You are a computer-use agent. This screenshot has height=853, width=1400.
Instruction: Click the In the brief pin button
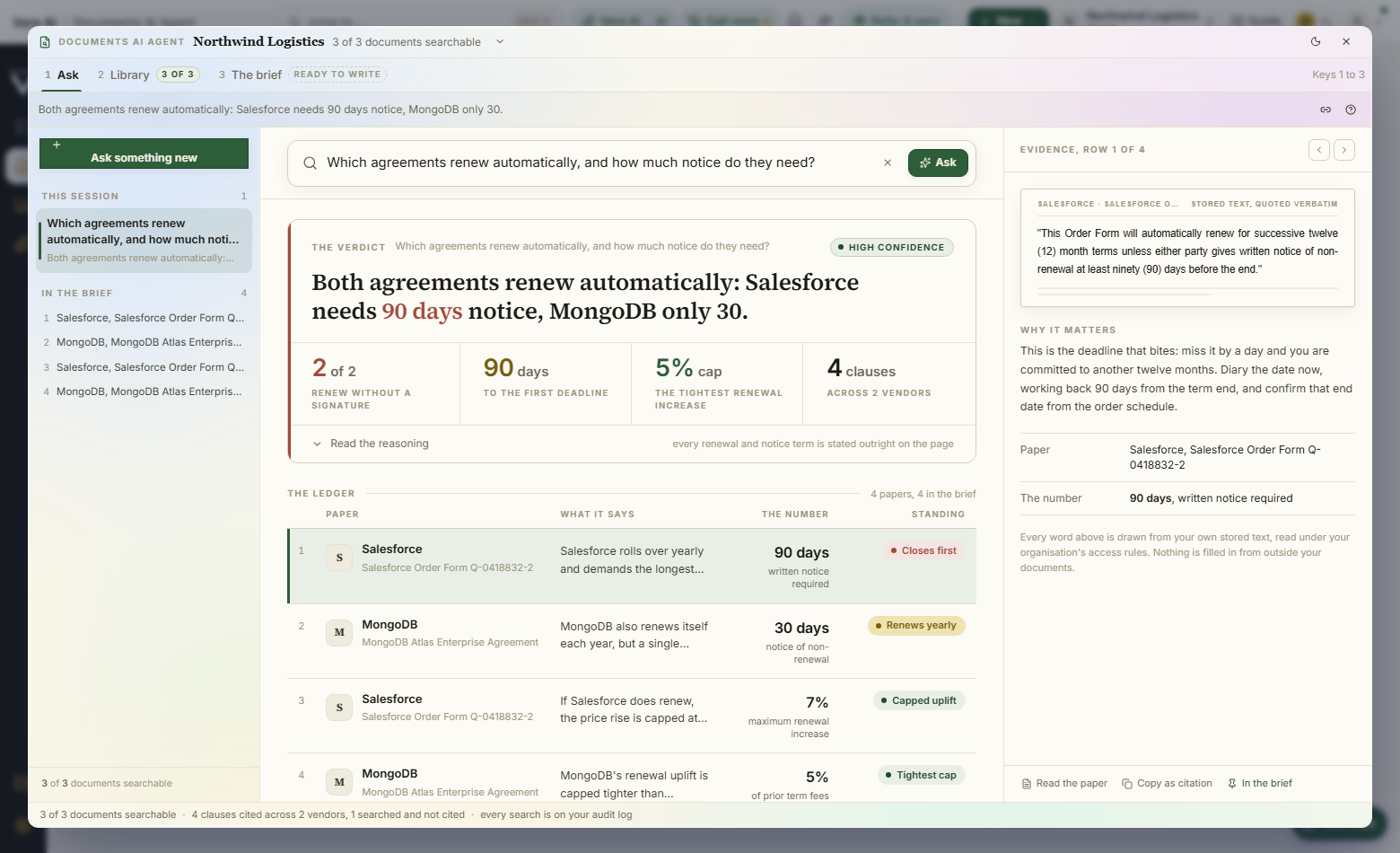pos(1260,783)
